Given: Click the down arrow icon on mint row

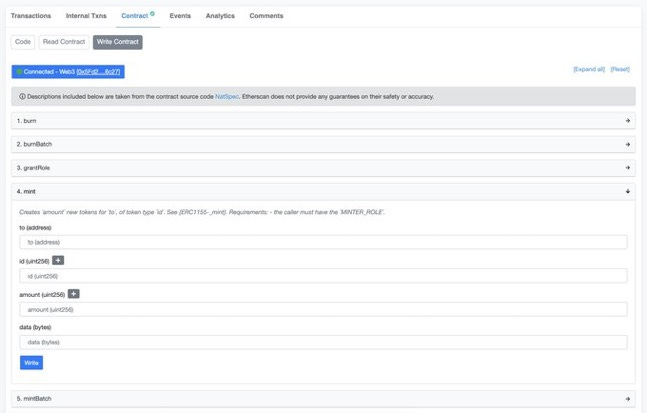Looking at the screenshot, I should tap(628, 191).
